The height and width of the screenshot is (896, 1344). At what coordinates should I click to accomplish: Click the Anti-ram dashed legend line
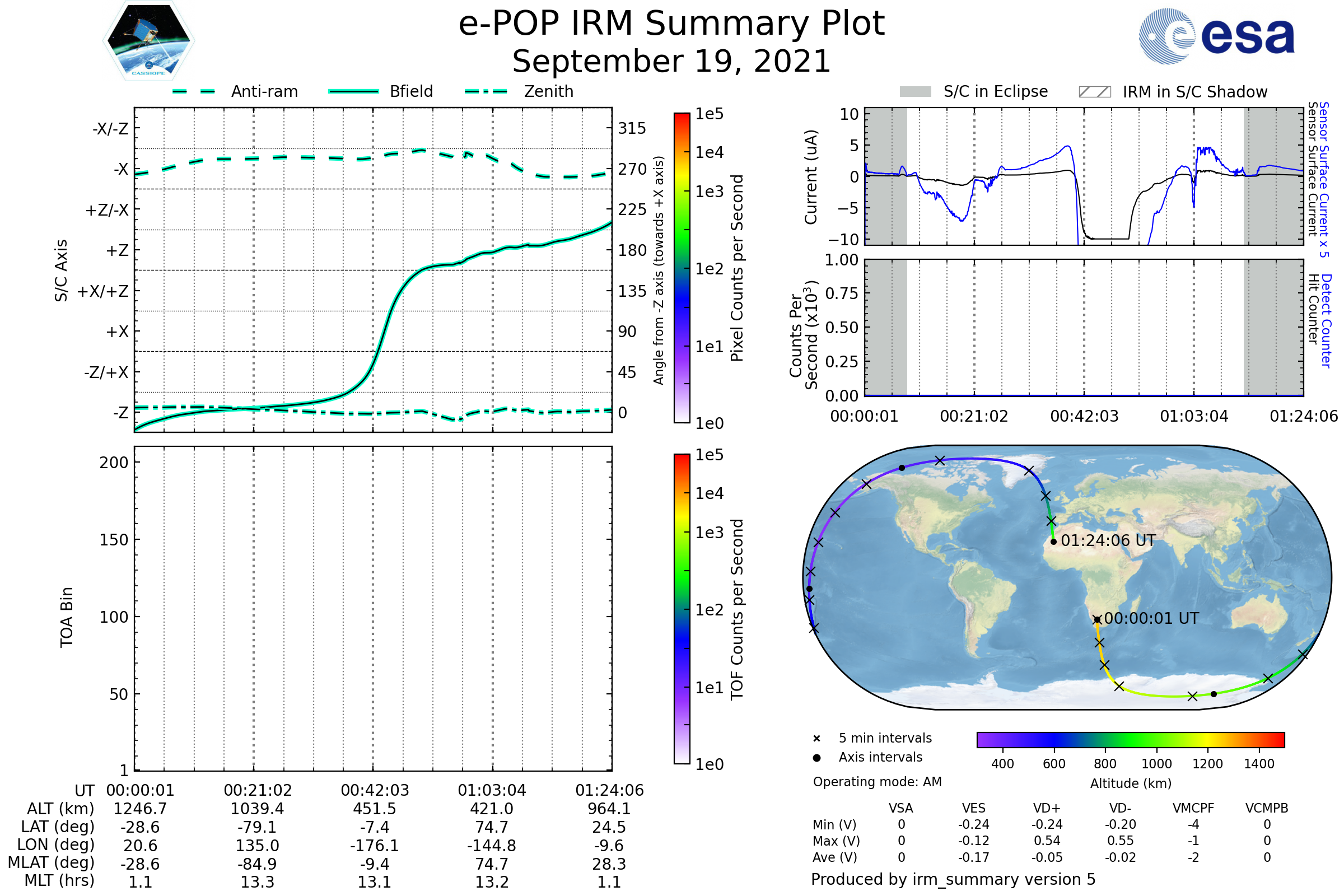tap(194, 91)
